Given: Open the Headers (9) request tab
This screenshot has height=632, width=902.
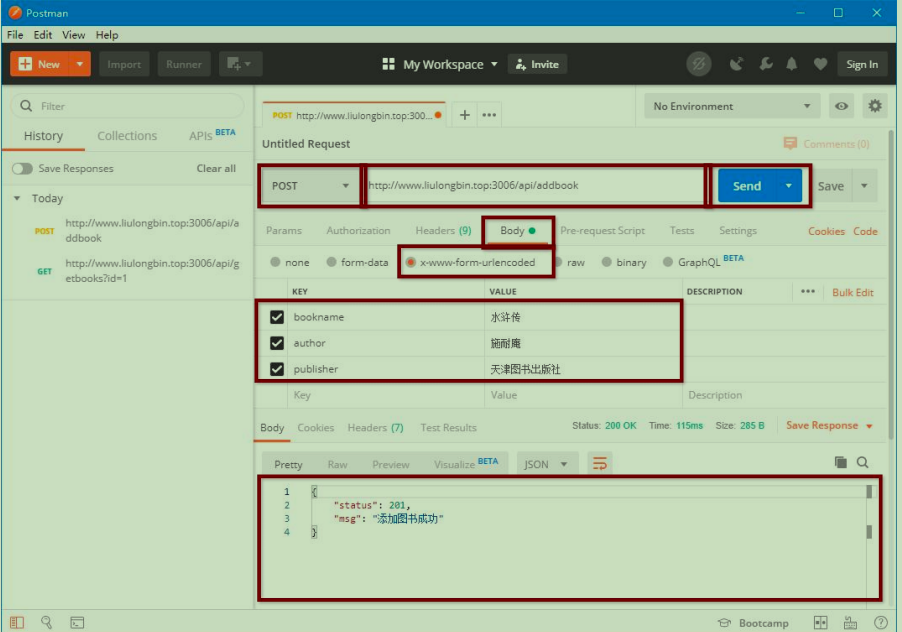Looking at the screenshot, I should (443, 231).
